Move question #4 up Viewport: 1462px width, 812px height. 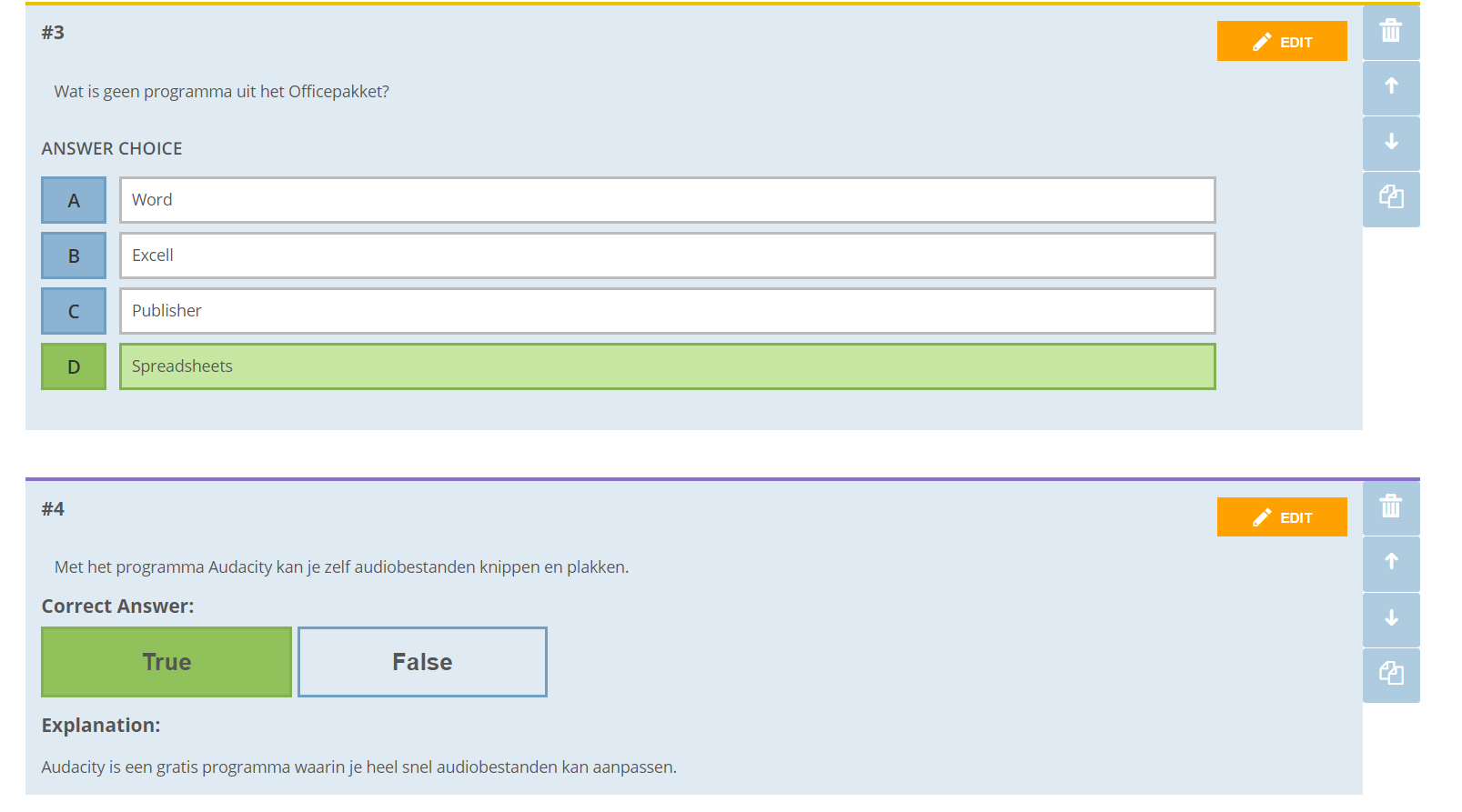point(1391,563)
